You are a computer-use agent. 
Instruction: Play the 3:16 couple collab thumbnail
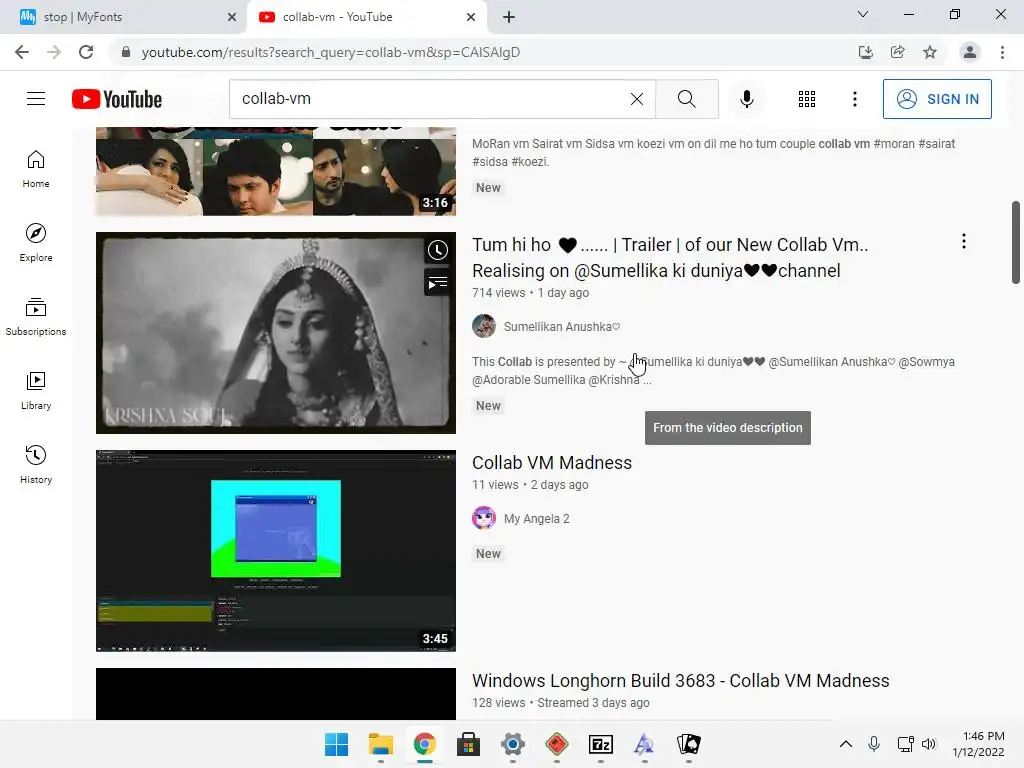pyautogui.click(x=276, y=171)
